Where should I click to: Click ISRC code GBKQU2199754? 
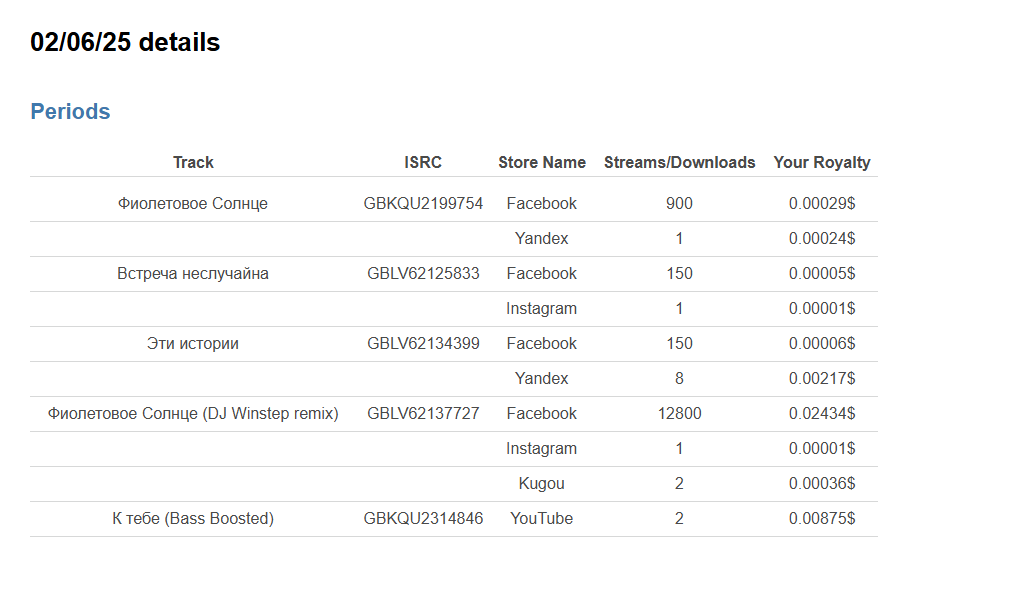pos(423,204)
